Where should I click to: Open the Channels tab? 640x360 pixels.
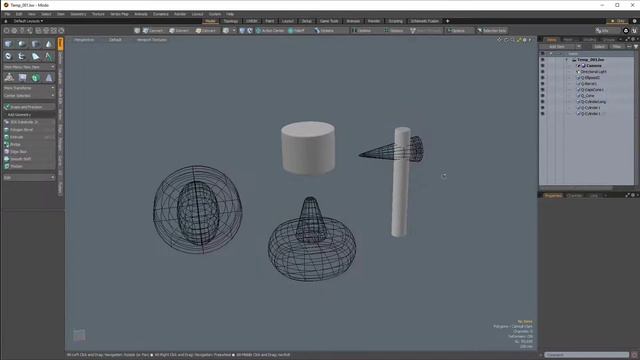click(x=575, y=196)
